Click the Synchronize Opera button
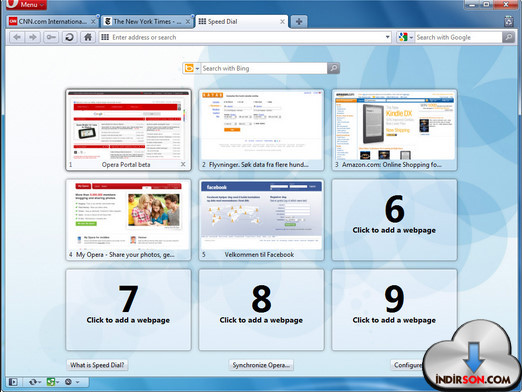This screenshot has height=392, width=522. tap(261, 365)
